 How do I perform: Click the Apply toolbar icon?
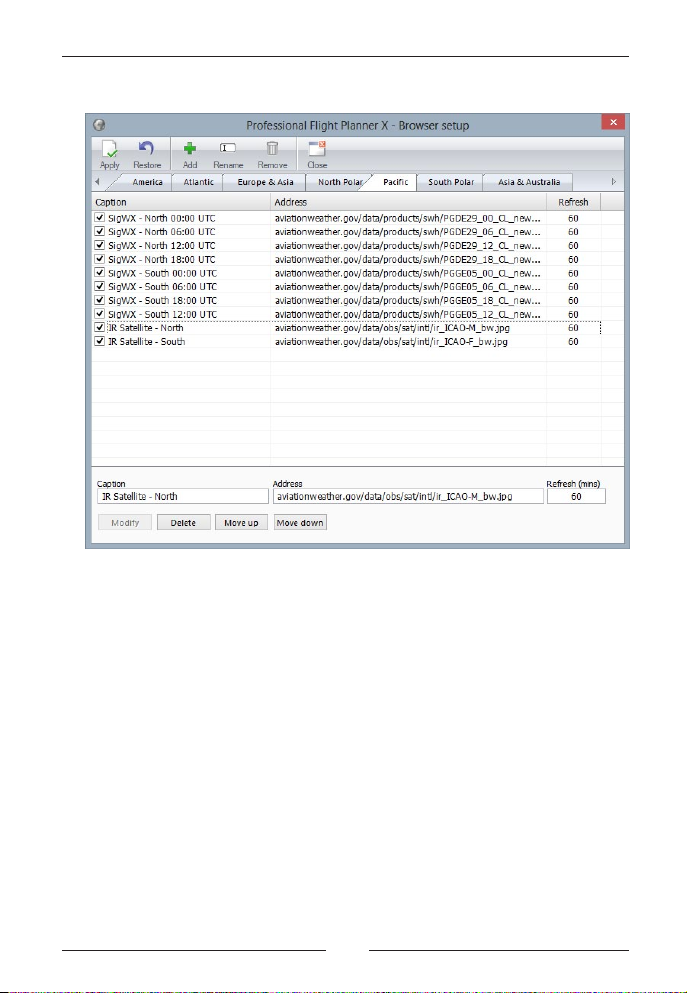[x=110, y=155]
